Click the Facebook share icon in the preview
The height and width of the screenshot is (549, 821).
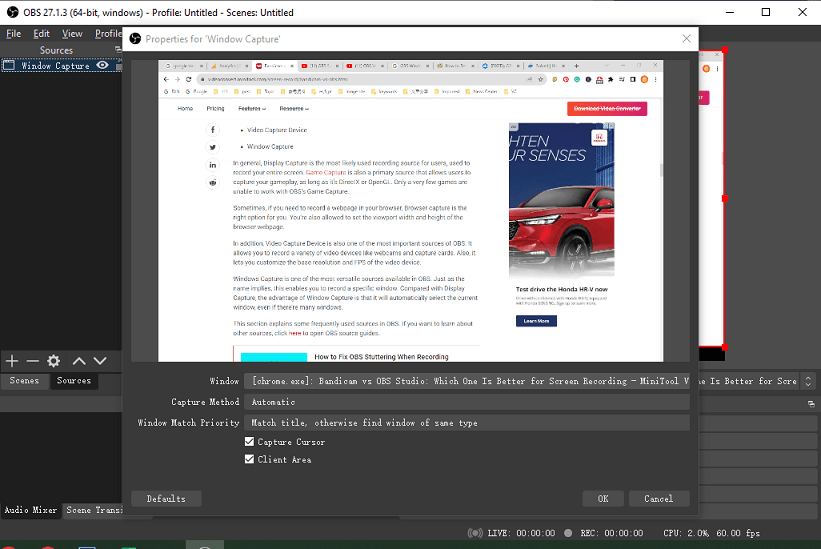[213, 129]
